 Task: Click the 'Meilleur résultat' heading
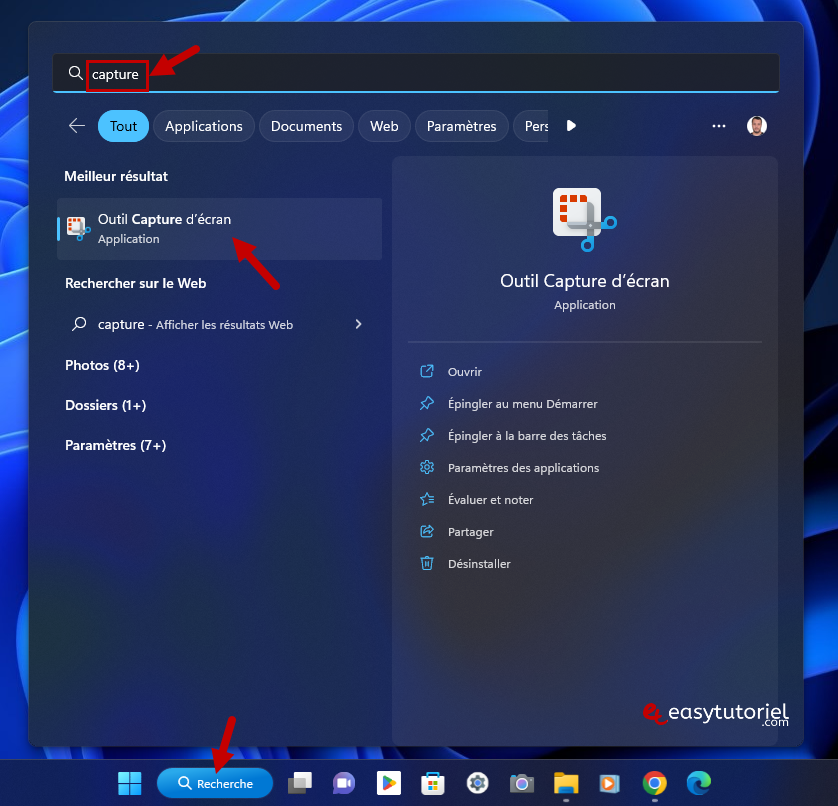point(116,176)
